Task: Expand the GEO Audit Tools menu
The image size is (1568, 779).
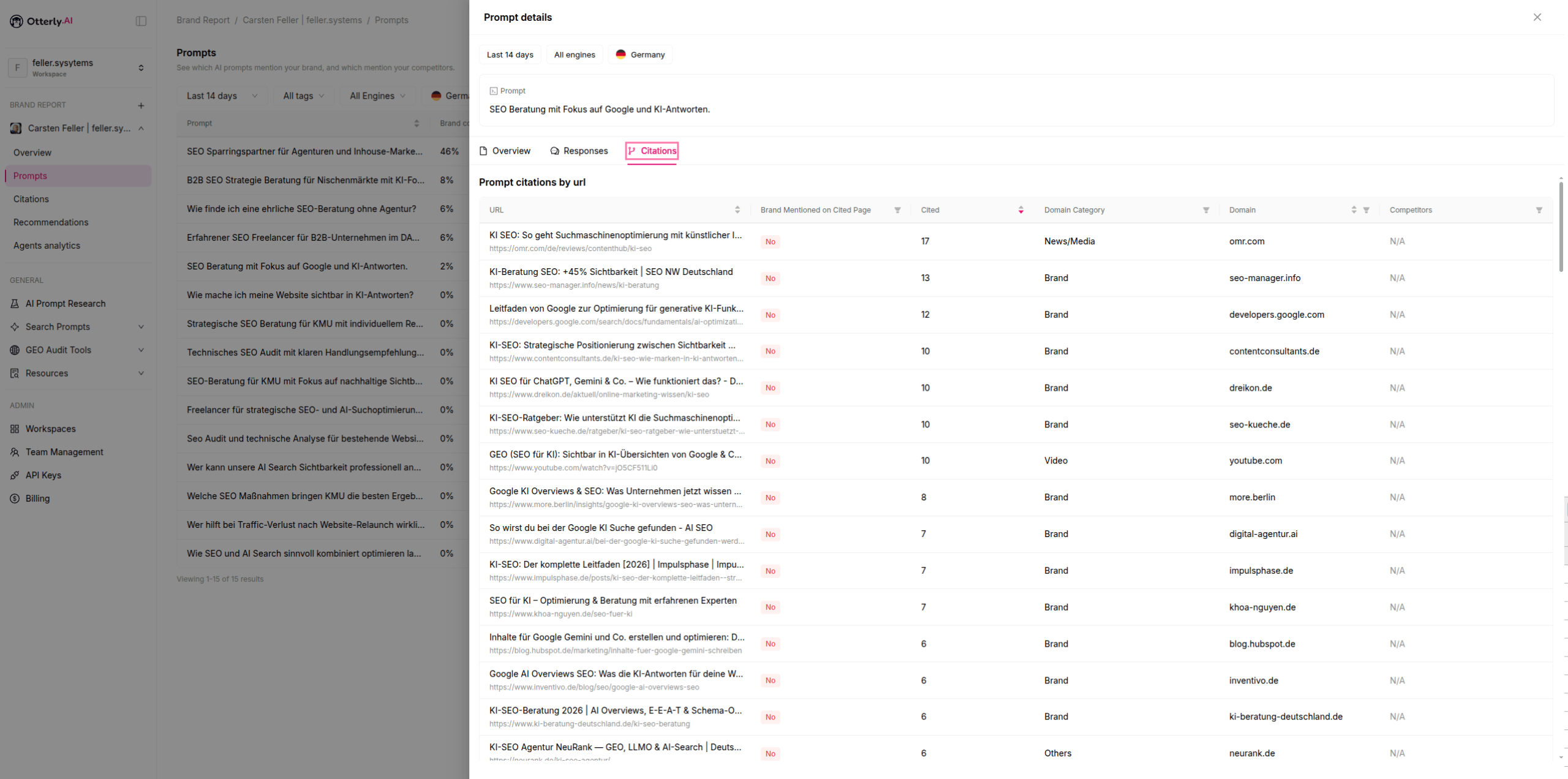Action: click(141, 350)
